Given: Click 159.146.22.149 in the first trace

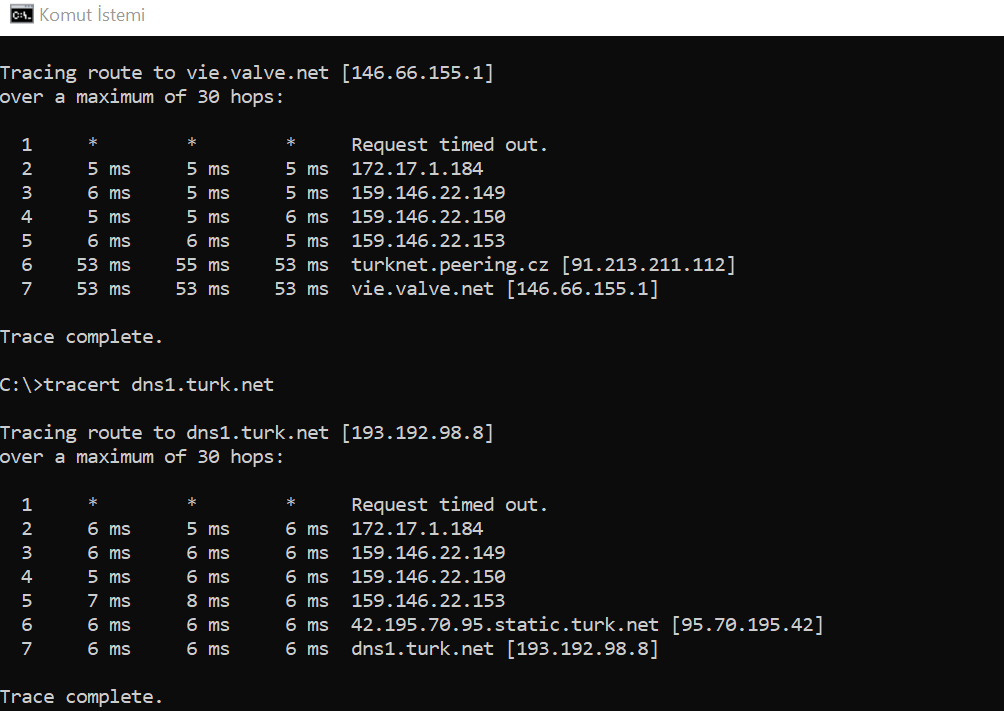Looking at the screenshot, I should tap(428, 193).
